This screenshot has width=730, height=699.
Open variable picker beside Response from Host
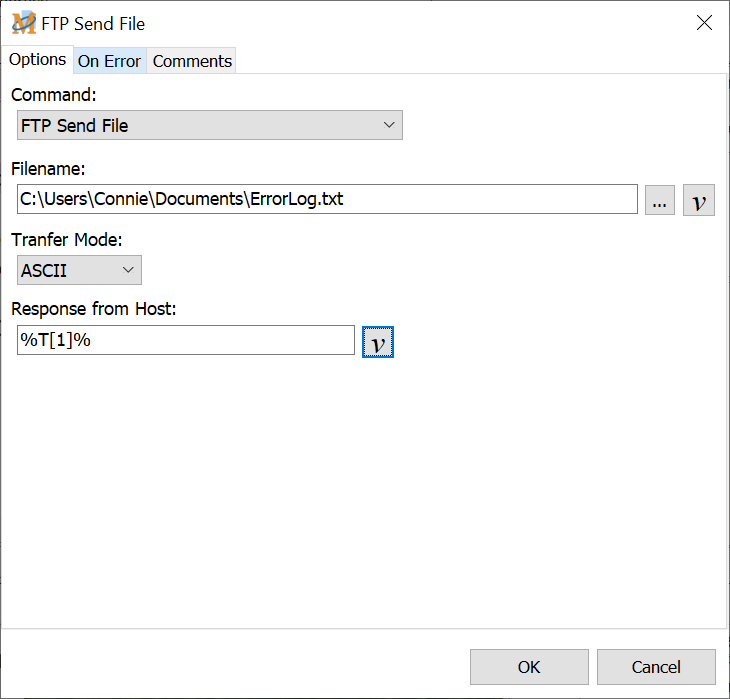[x=378, y=341]
